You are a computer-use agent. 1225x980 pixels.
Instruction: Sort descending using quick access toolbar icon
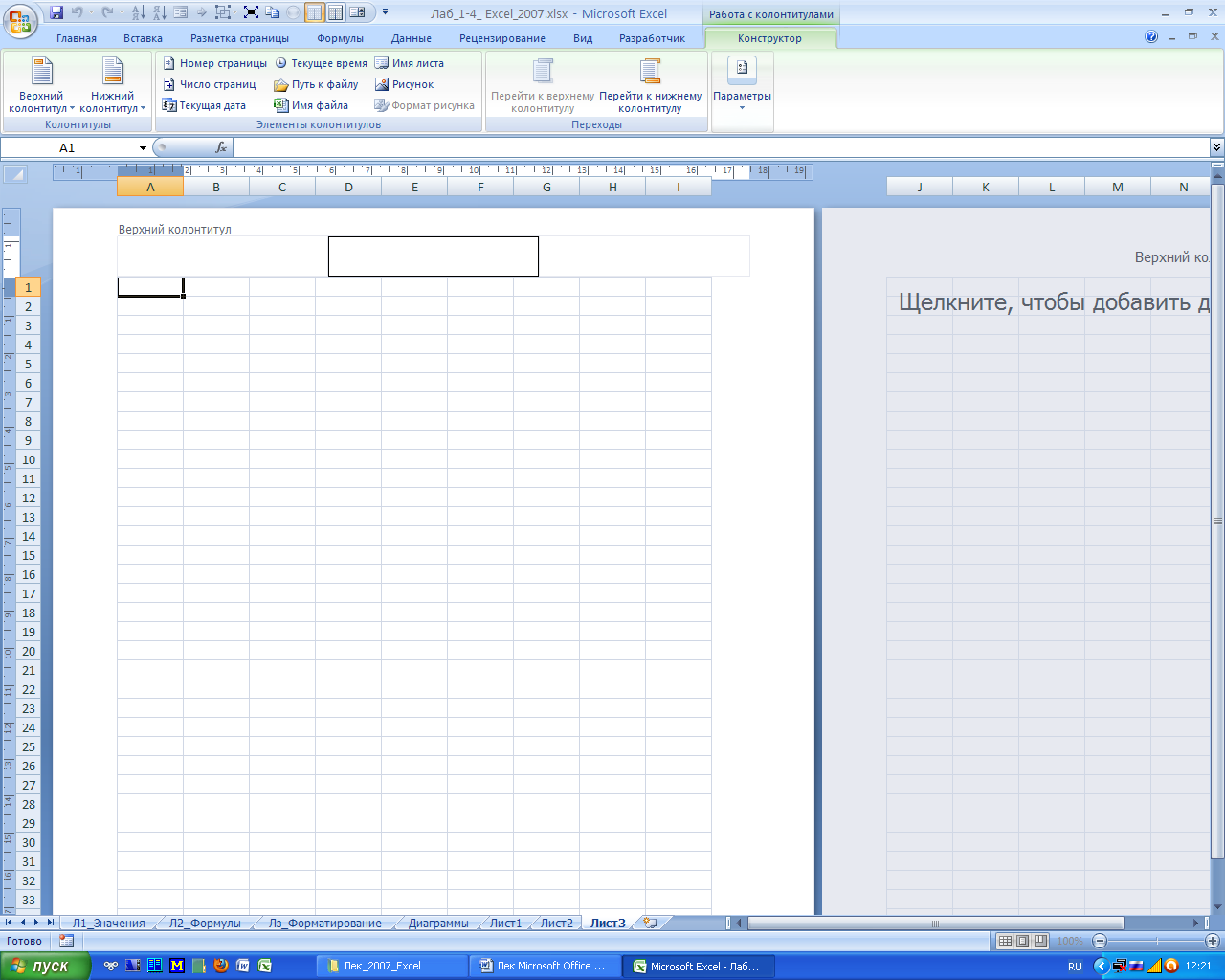point(159,12)
